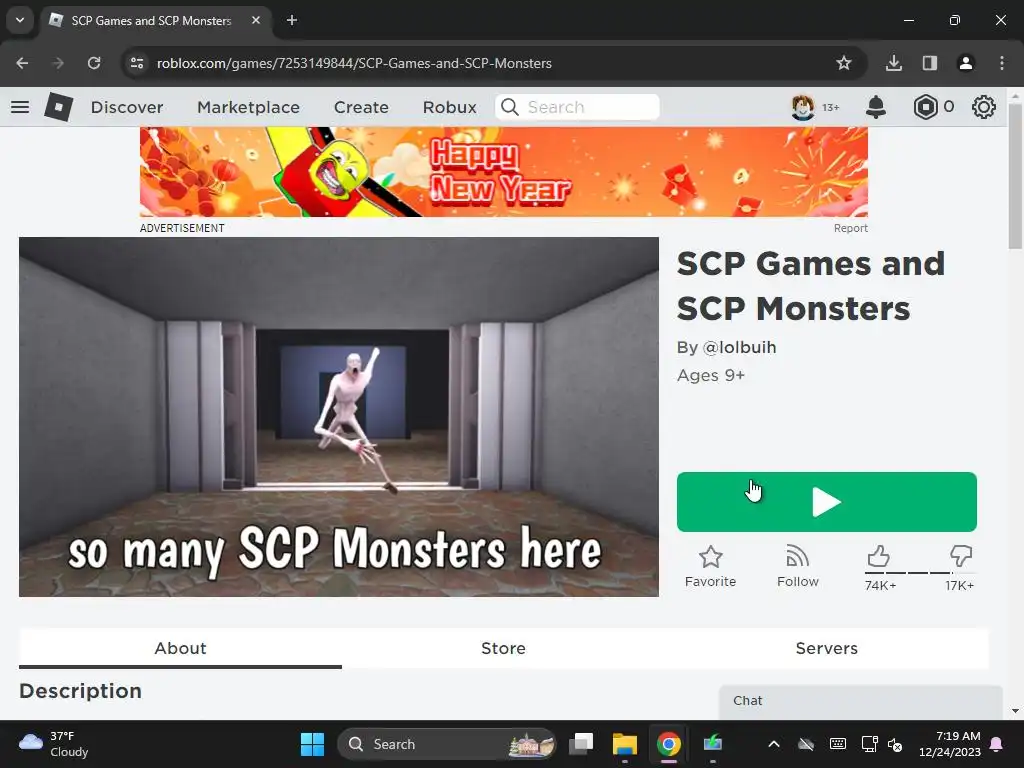Like the game with thumbs up
Viewport: 1024px width, 768px height.
878,557
